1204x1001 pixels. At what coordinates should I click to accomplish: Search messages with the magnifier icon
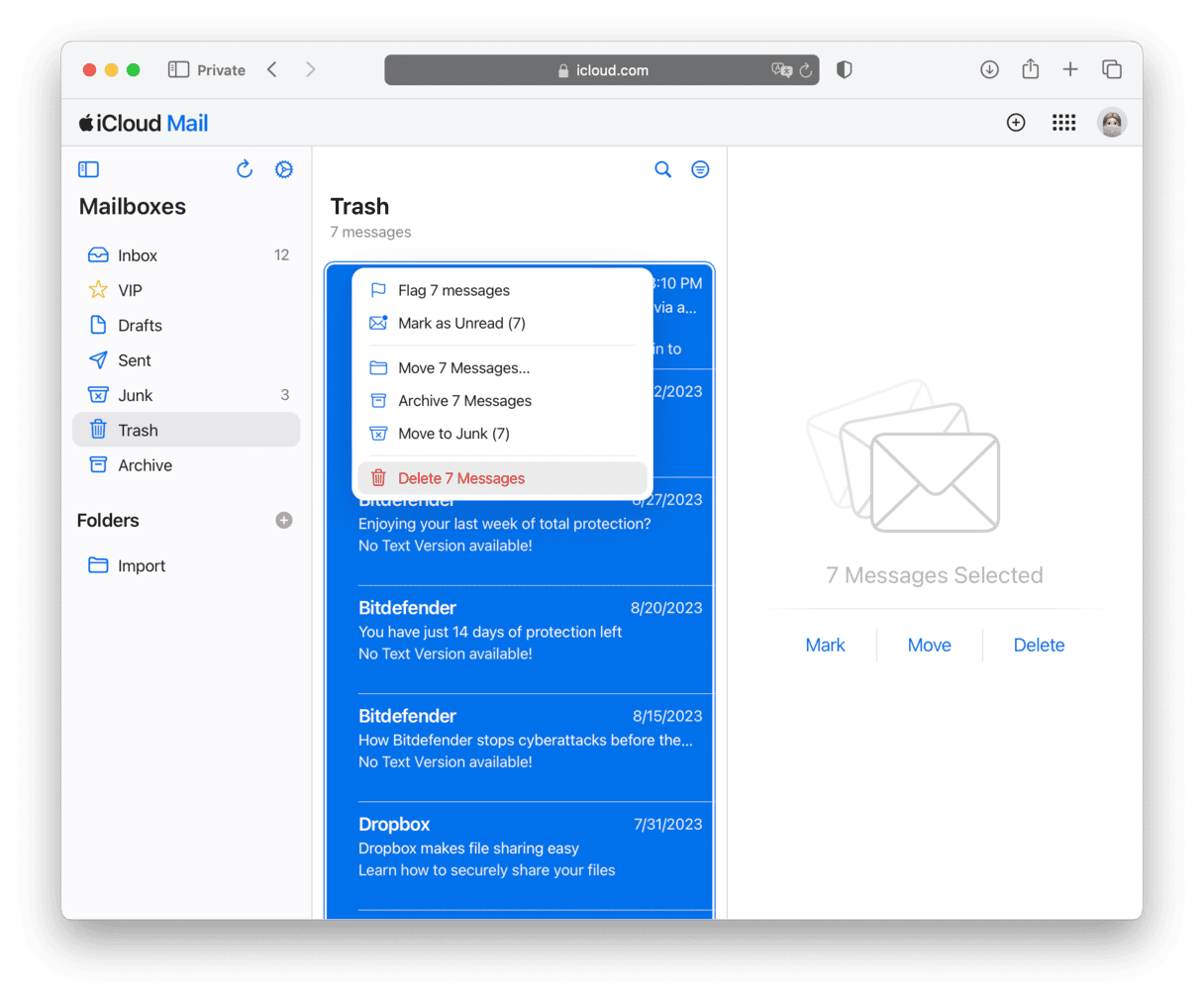tap(663, 169)
